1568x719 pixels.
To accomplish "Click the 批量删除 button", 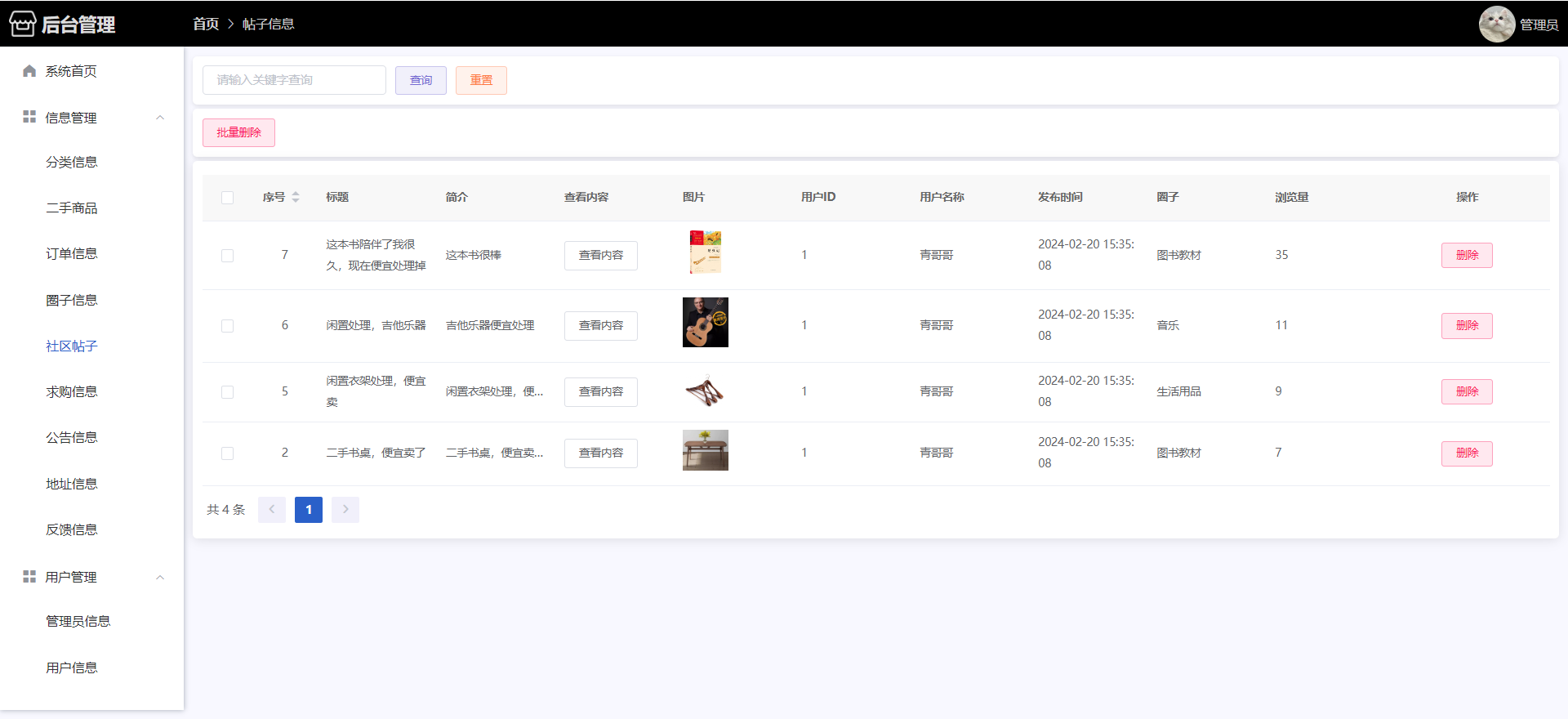I will (x=238, y=132).
